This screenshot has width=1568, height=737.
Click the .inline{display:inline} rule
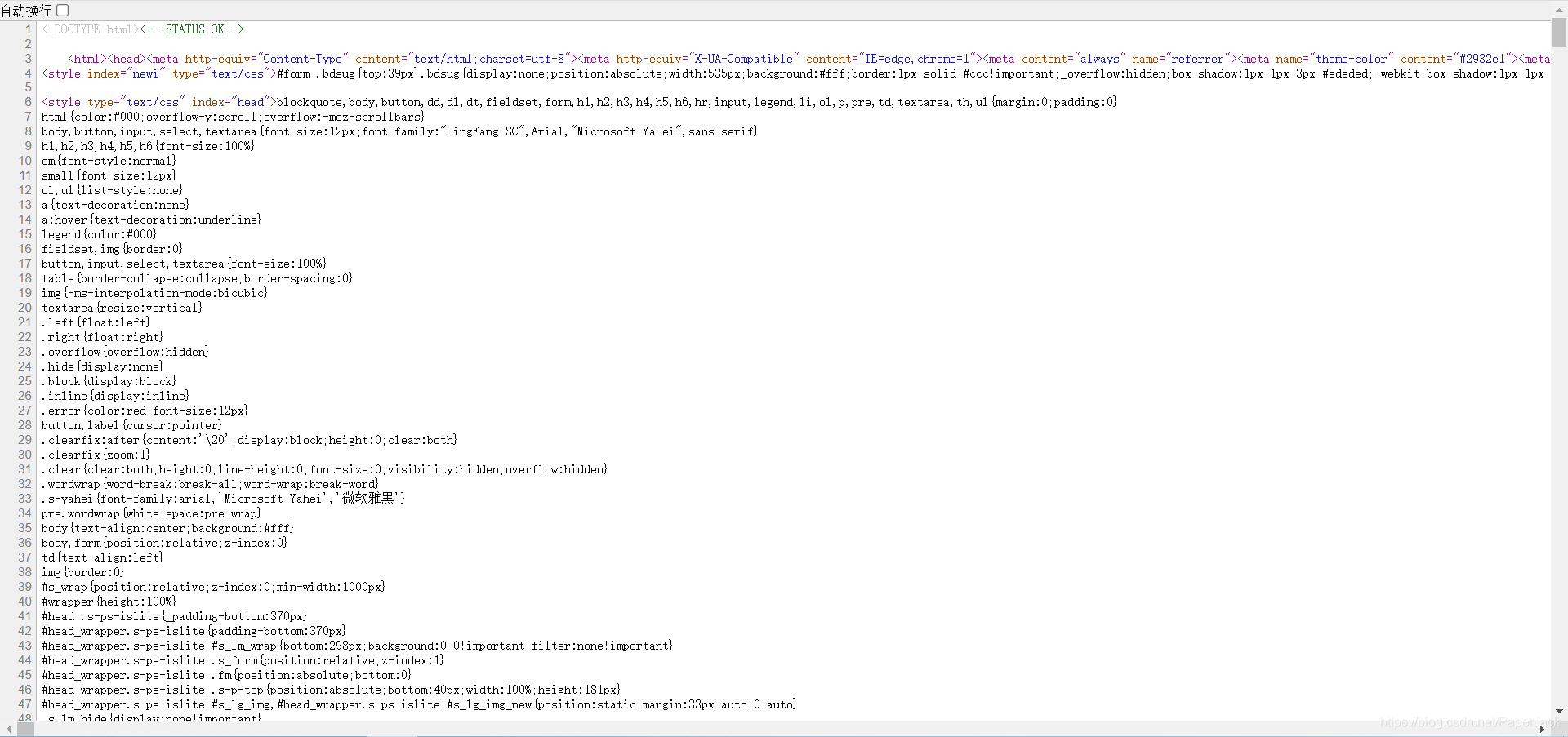pyautogui.click(x=115, y=396)
